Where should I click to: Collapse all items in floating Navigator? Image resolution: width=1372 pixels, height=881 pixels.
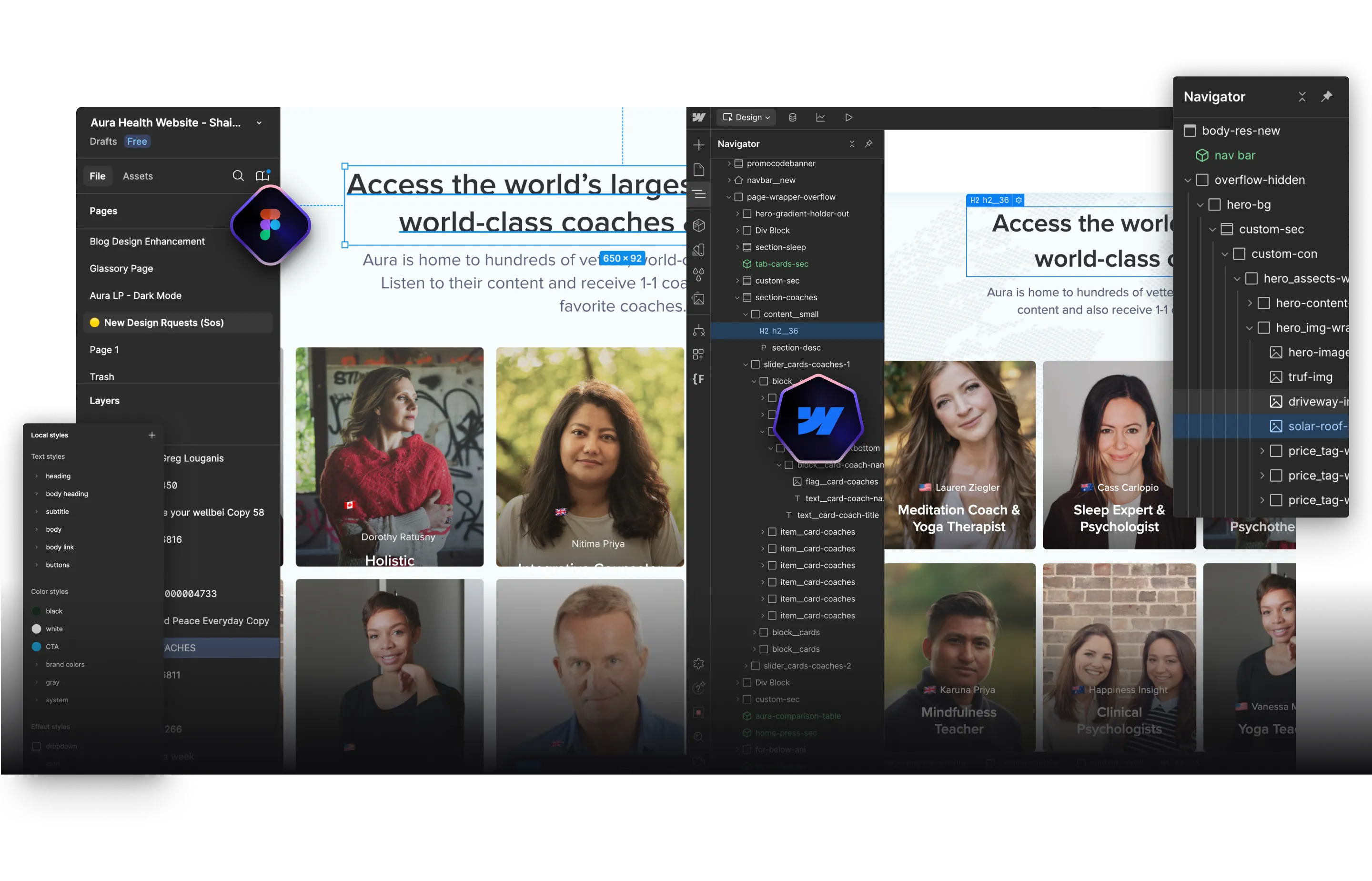1301,97
